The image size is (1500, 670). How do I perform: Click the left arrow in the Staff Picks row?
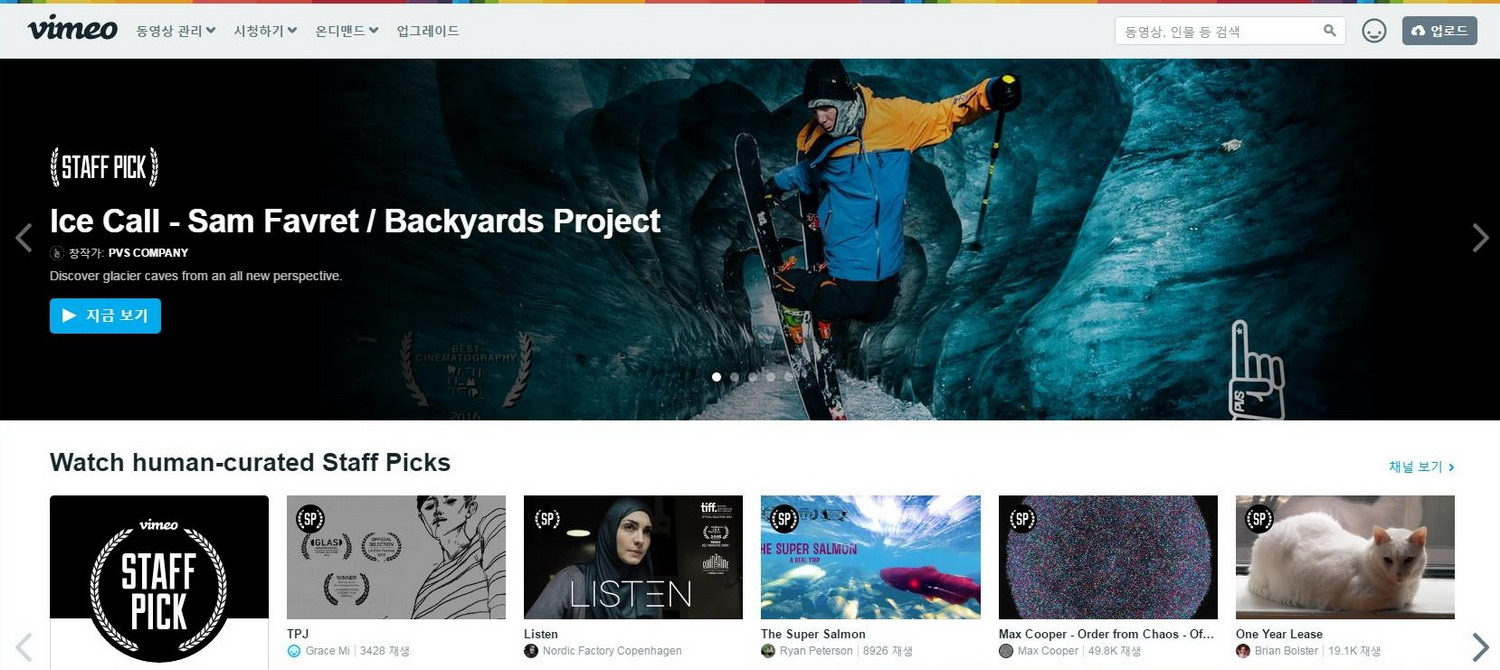pyautogui.click(x=24, y=645)
